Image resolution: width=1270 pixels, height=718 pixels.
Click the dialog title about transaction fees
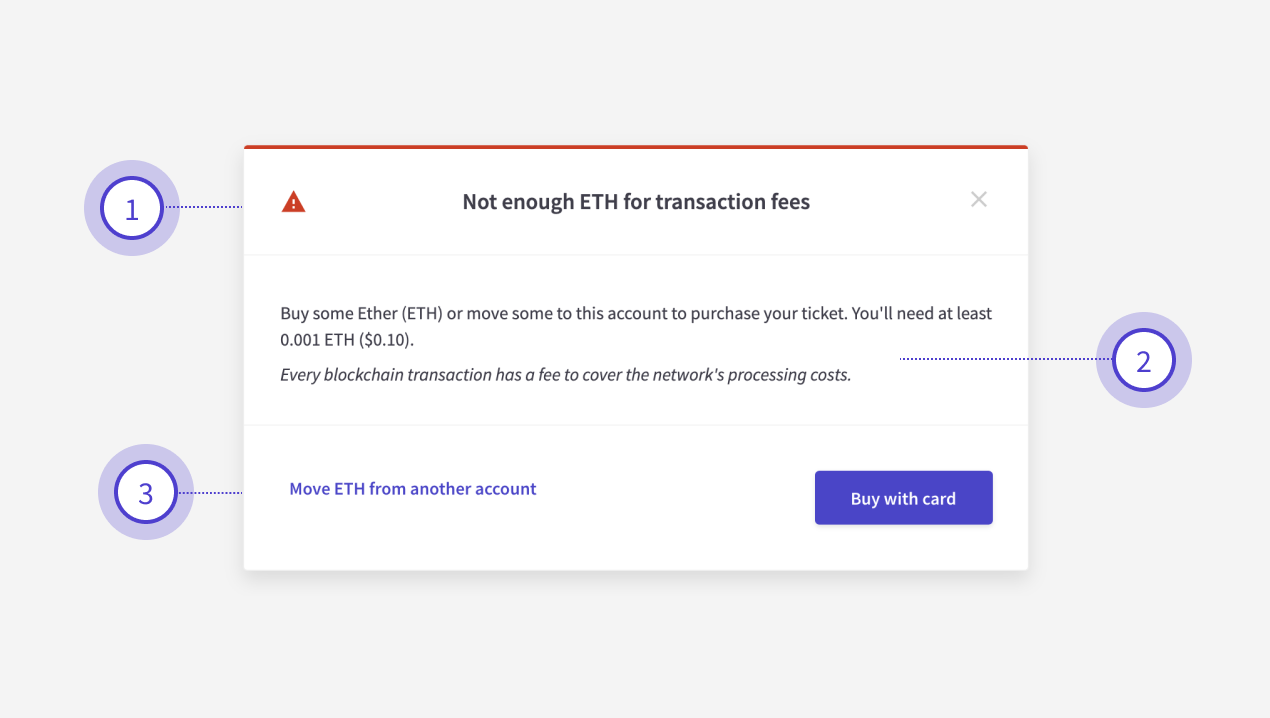[x=636, y=202]
